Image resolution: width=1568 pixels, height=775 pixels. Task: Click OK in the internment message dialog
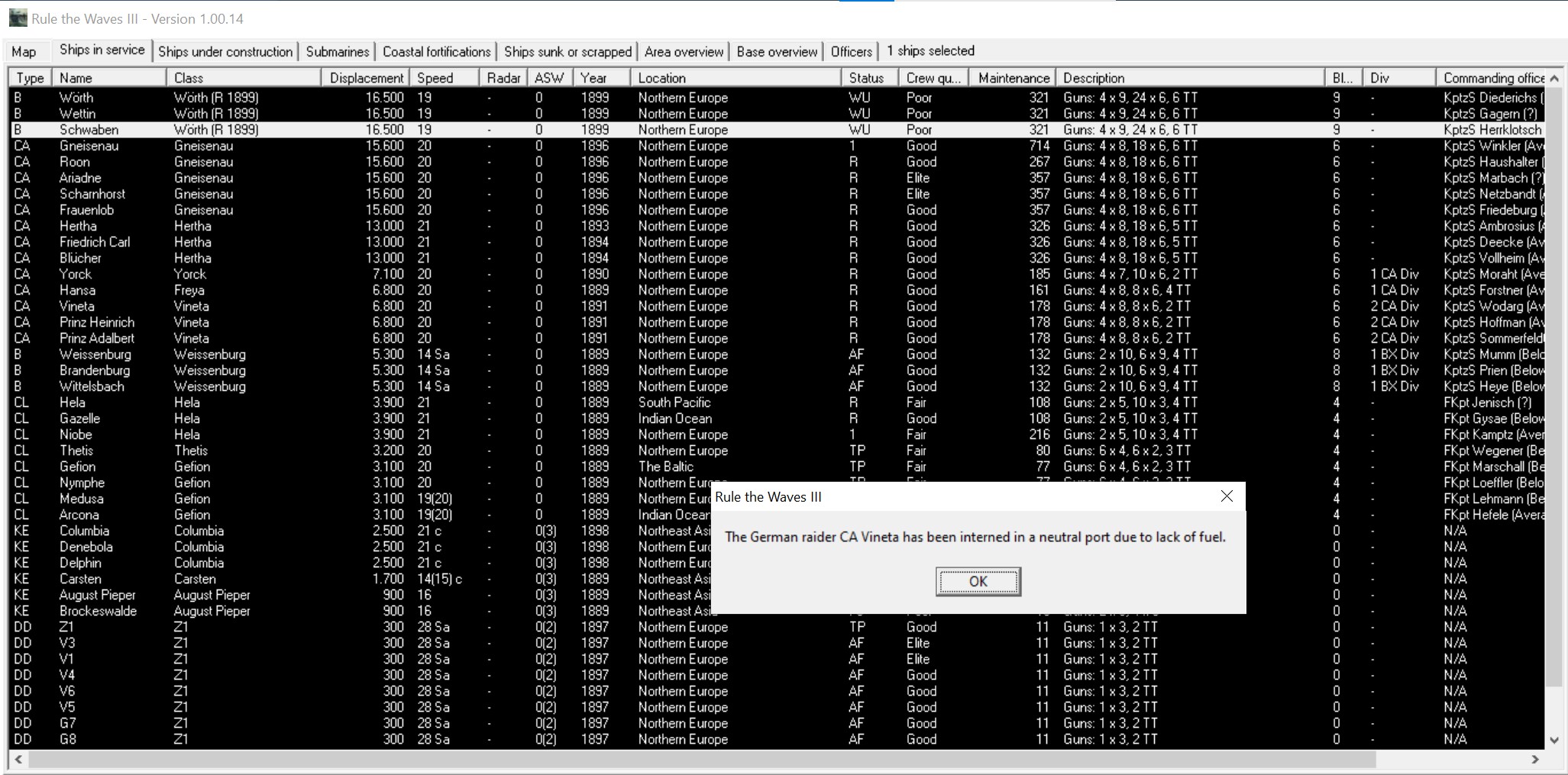point(978,582)
